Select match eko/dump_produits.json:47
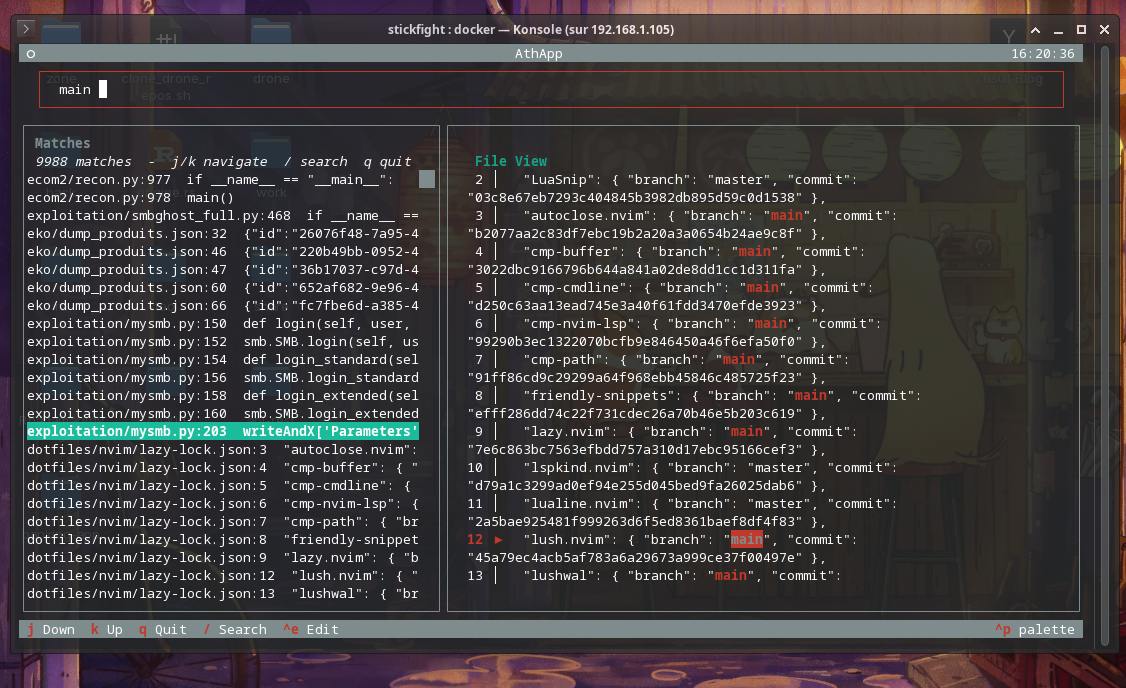This screenshot has height=688, width=1126. 223,269
